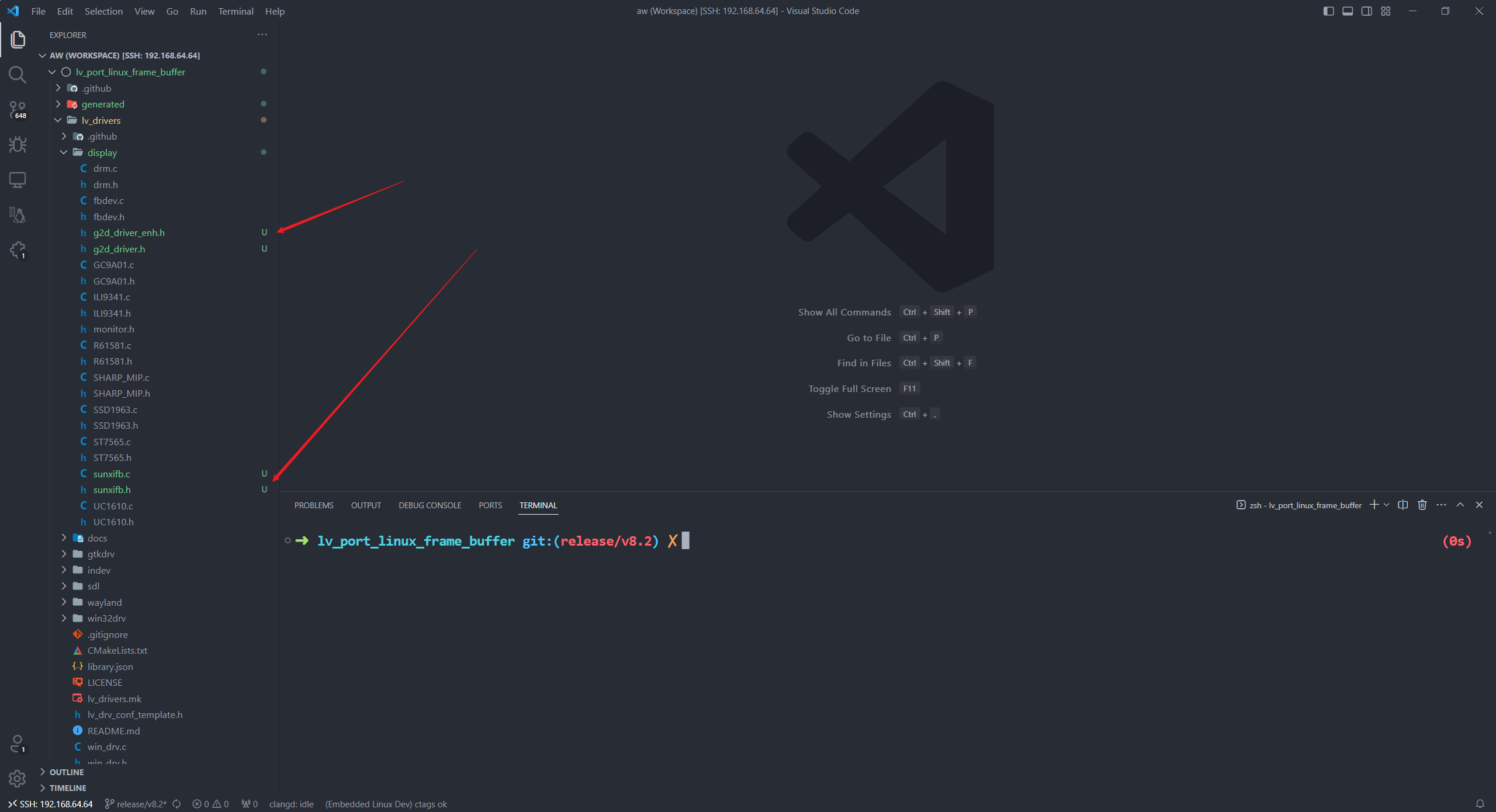Open library.json file
Screen dimensions: 1496x812
point(110,667)
